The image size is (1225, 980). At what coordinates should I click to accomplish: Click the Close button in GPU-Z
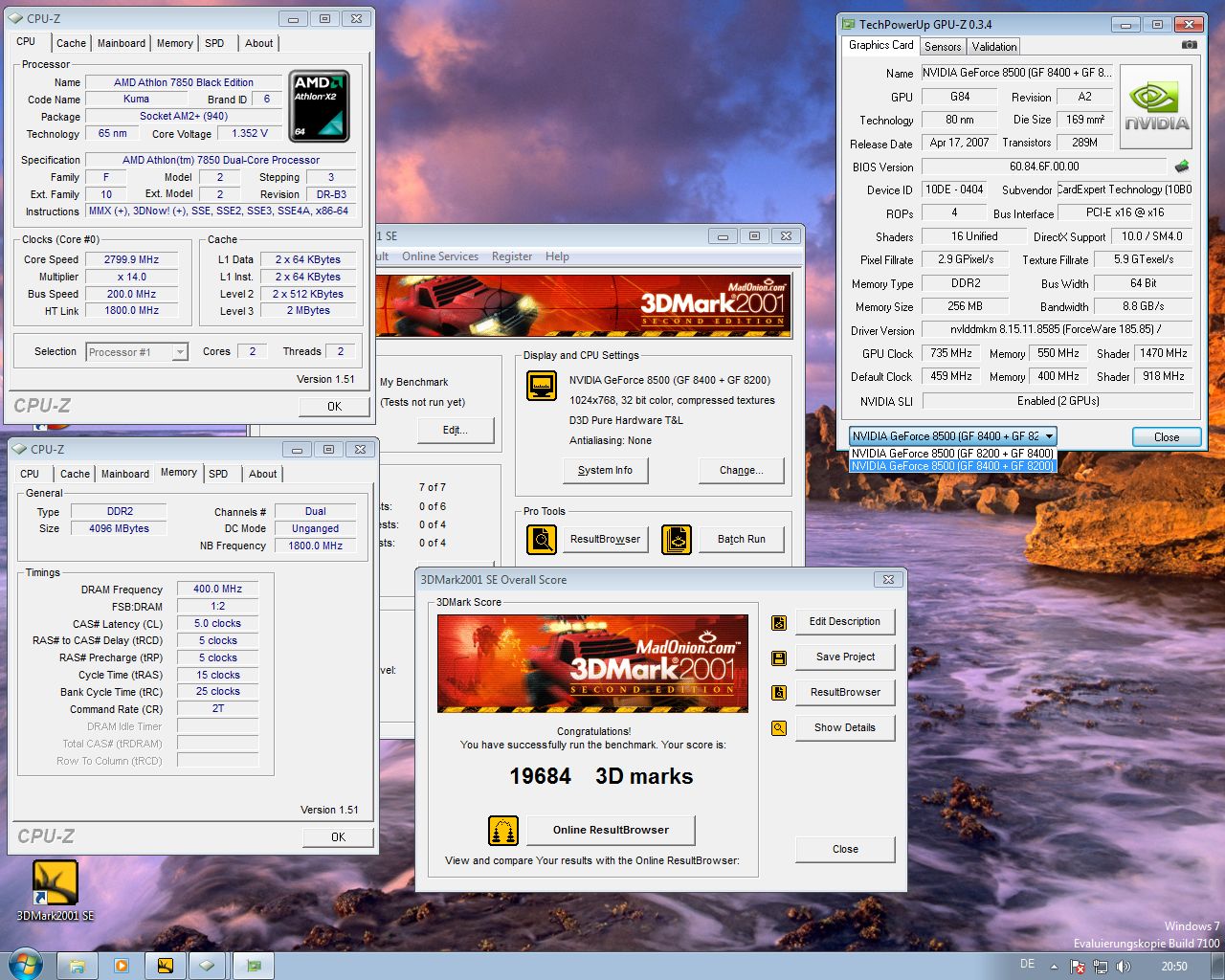[1167, 437]
